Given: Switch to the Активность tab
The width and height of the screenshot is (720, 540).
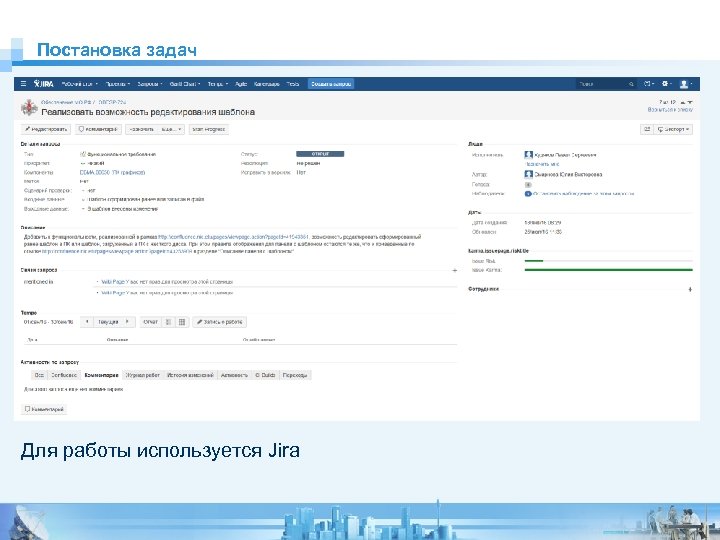Looking at the screenshot, I should click(x=234, y=375).
